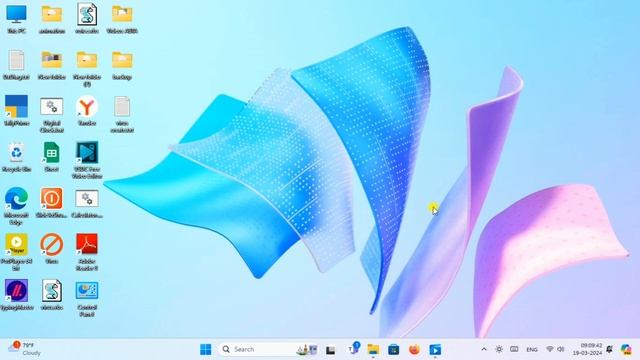
Task: Launch Adobe Reader 9
Action: (x=87, y=252)
